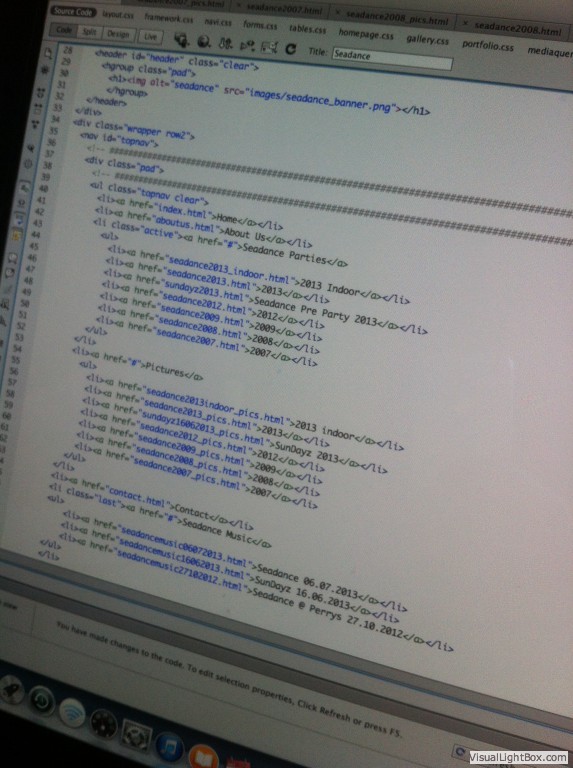
Task: Click the seadance2012.html code line
Action: (212, 305)
